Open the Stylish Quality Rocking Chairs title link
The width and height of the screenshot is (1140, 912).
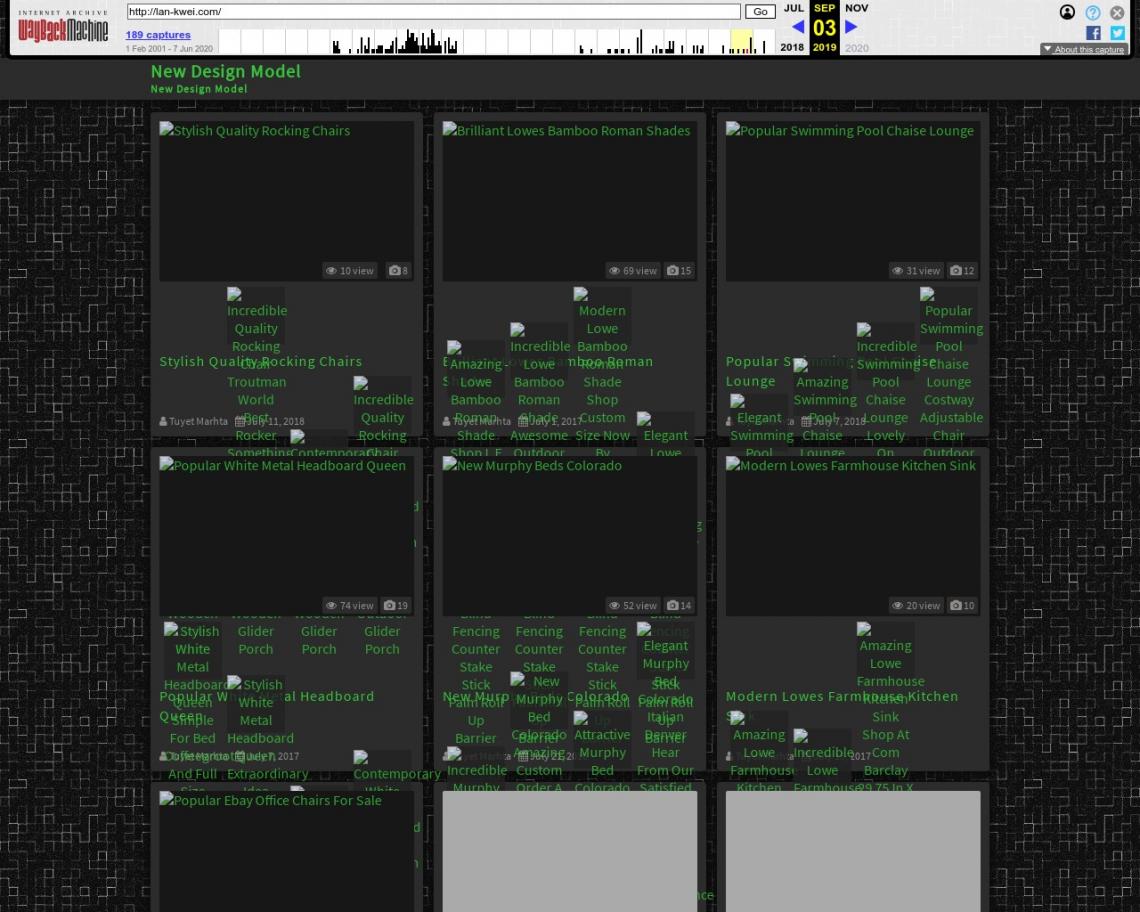[260, 361]
